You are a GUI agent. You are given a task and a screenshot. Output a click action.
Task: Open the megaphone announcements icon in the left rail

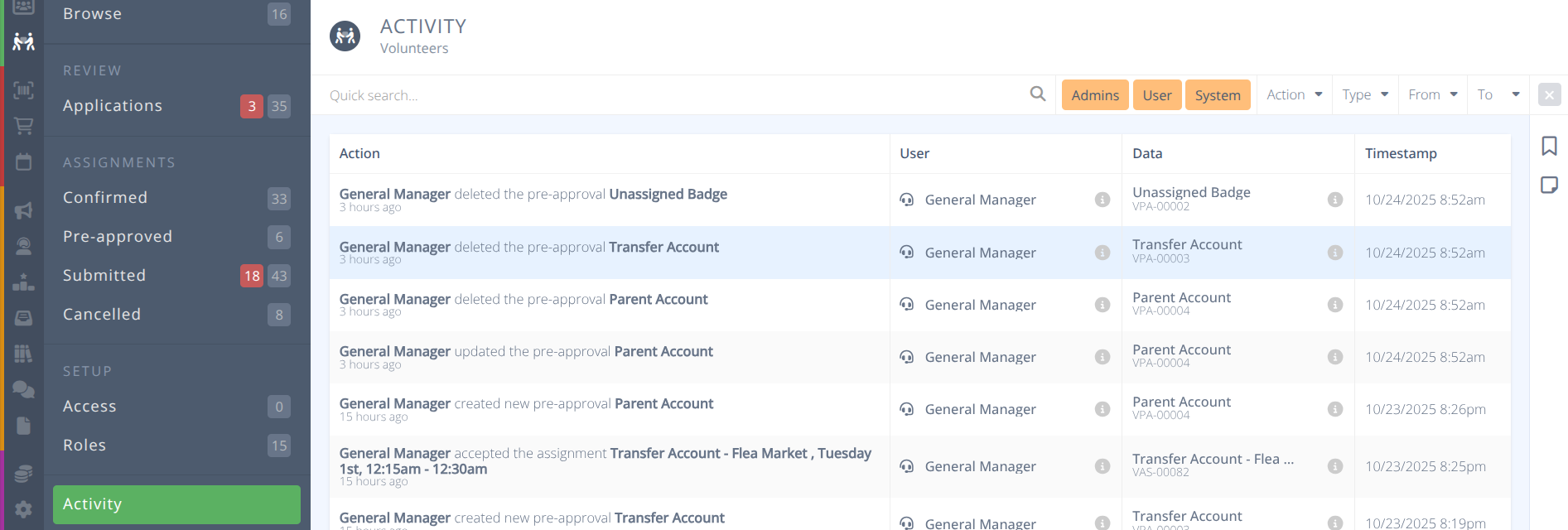click(23, 210)
